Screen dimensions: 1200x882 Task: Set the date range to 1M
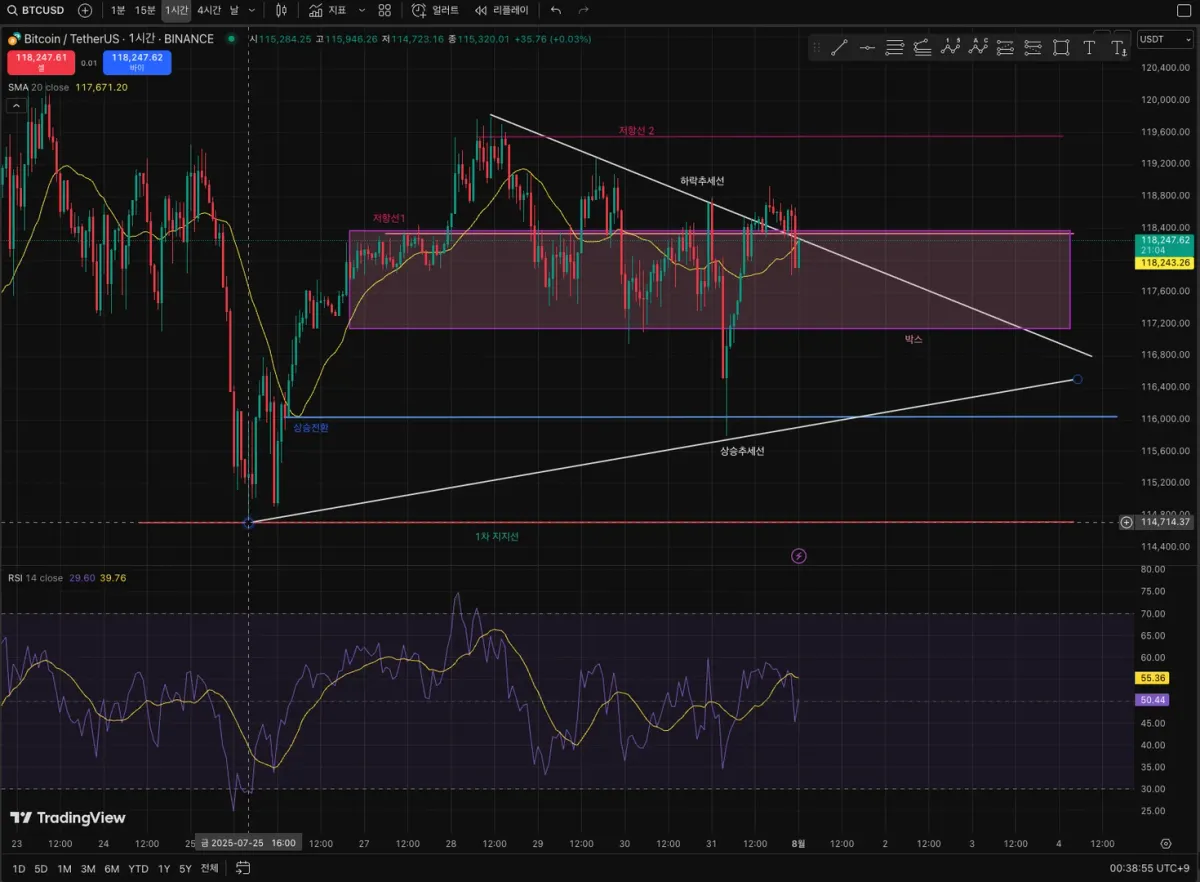pos(64,869)
